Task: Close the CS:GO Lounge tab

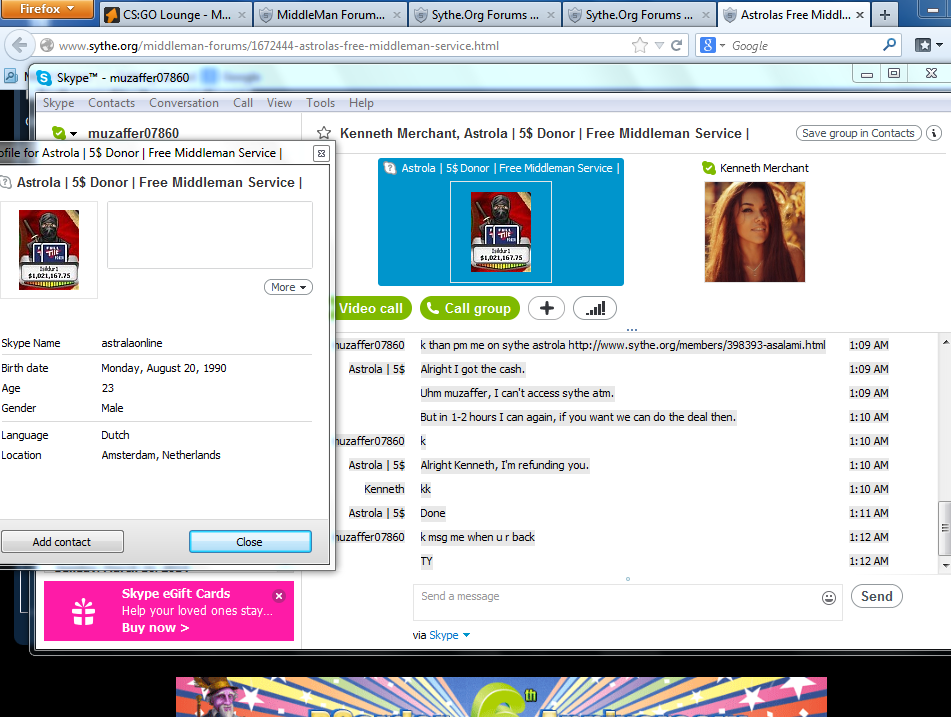Action: pos(241,15)
